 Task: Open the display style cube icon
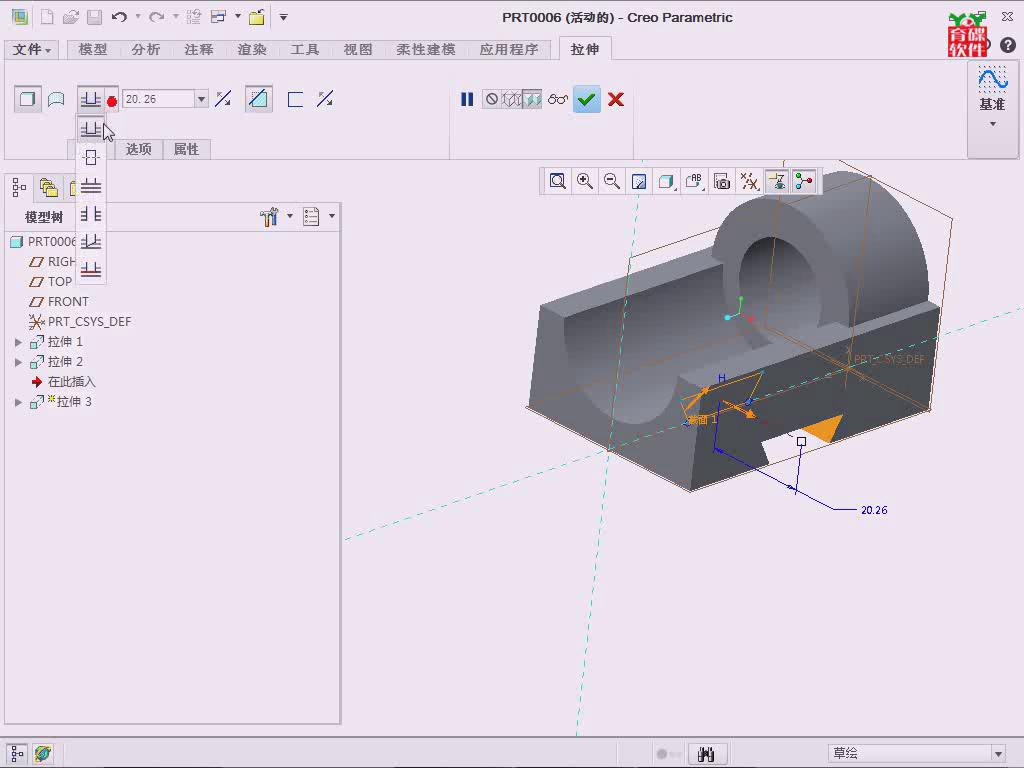[x=666, y=181]
